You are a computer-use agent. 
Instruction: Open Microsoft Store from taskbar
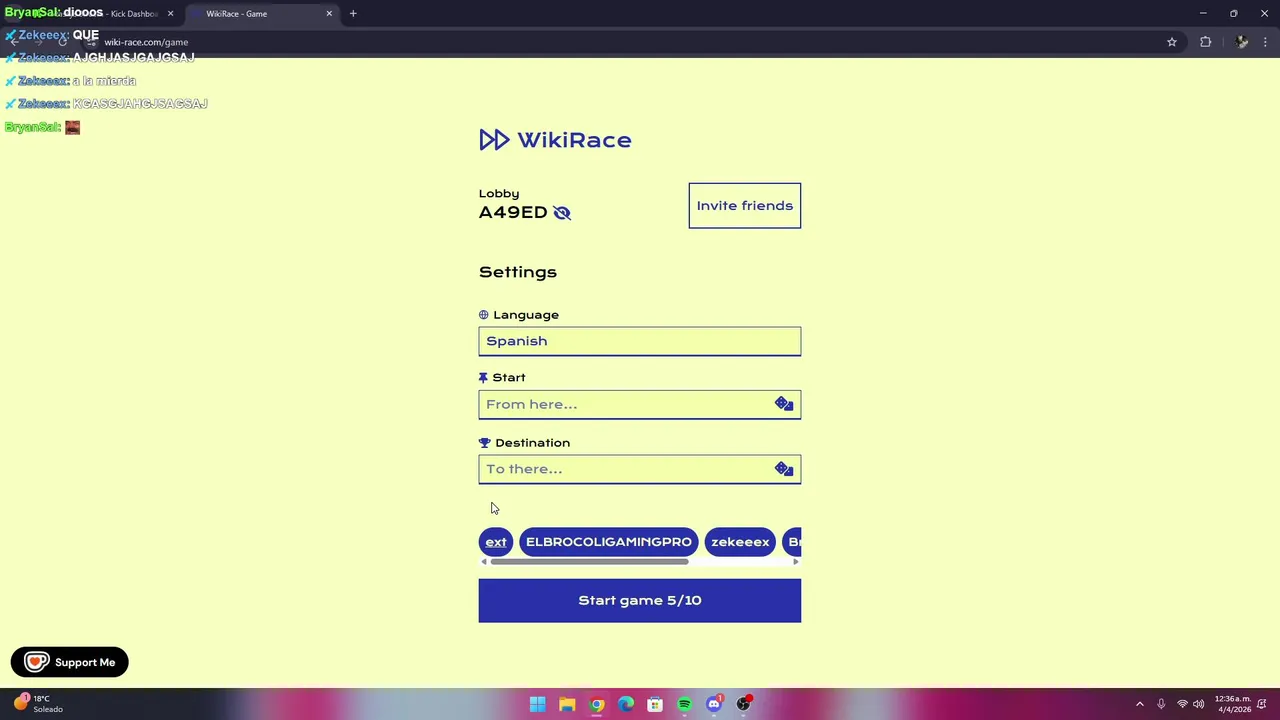pyautogui.click(x=655, y=704)
